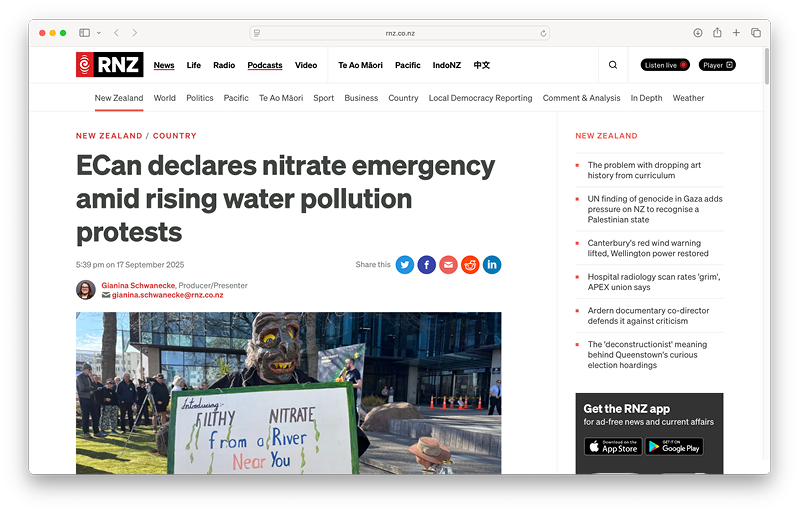Open the site search magnifier icon
800x512 pixels.
pos(613,65)
